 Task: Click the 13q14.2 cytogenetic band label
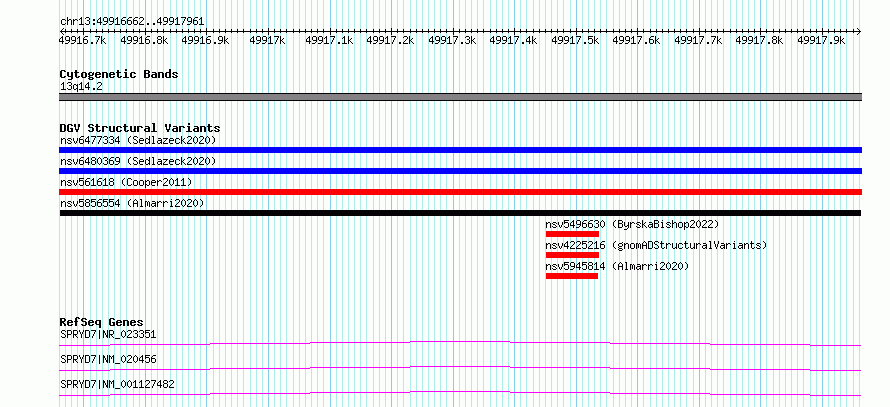pyautogui.click(x=81, y=87)
